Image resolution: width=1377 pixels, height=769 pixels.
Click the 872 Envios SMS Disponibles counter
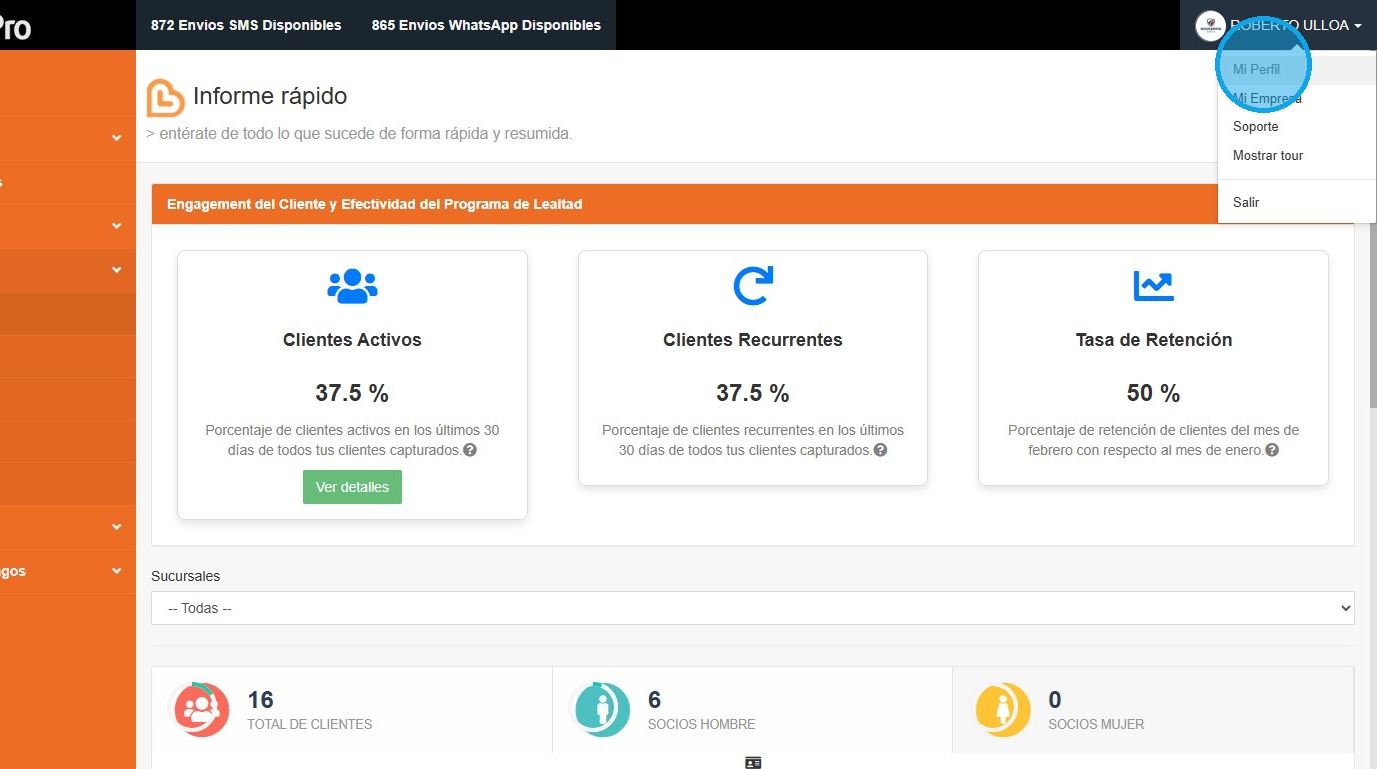(x=246, y=25)
